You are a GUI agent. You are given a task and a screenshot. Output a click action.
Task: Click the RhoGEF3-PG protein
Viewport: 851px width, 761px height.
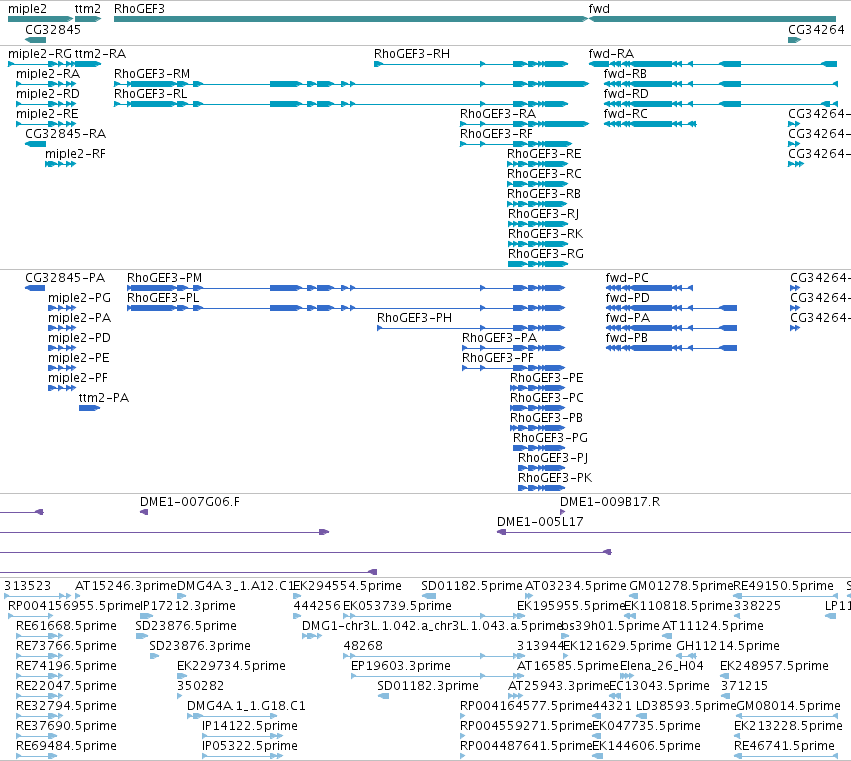539,448
